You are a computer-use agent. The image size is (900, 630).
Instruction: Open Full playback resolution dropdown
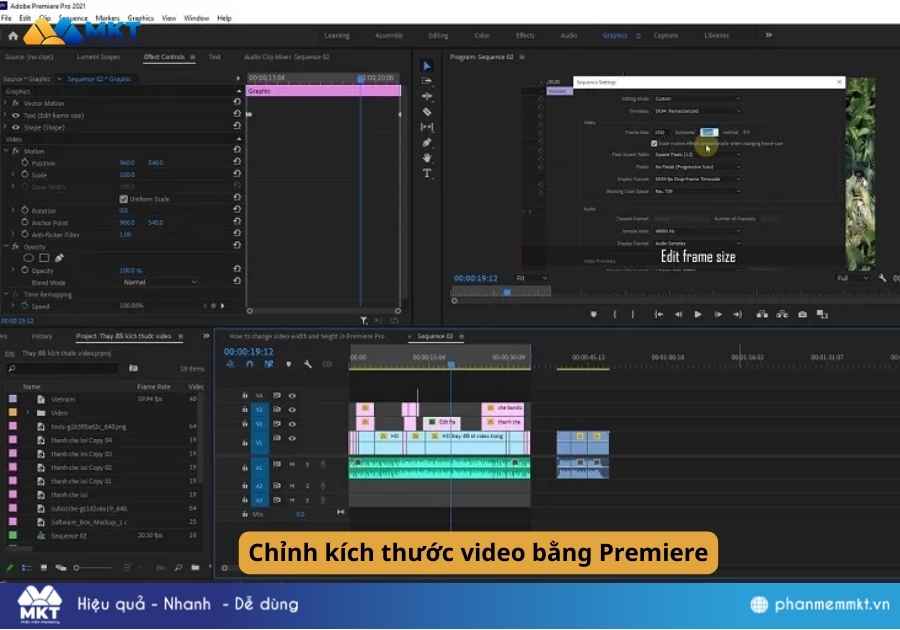coord(852,278)
